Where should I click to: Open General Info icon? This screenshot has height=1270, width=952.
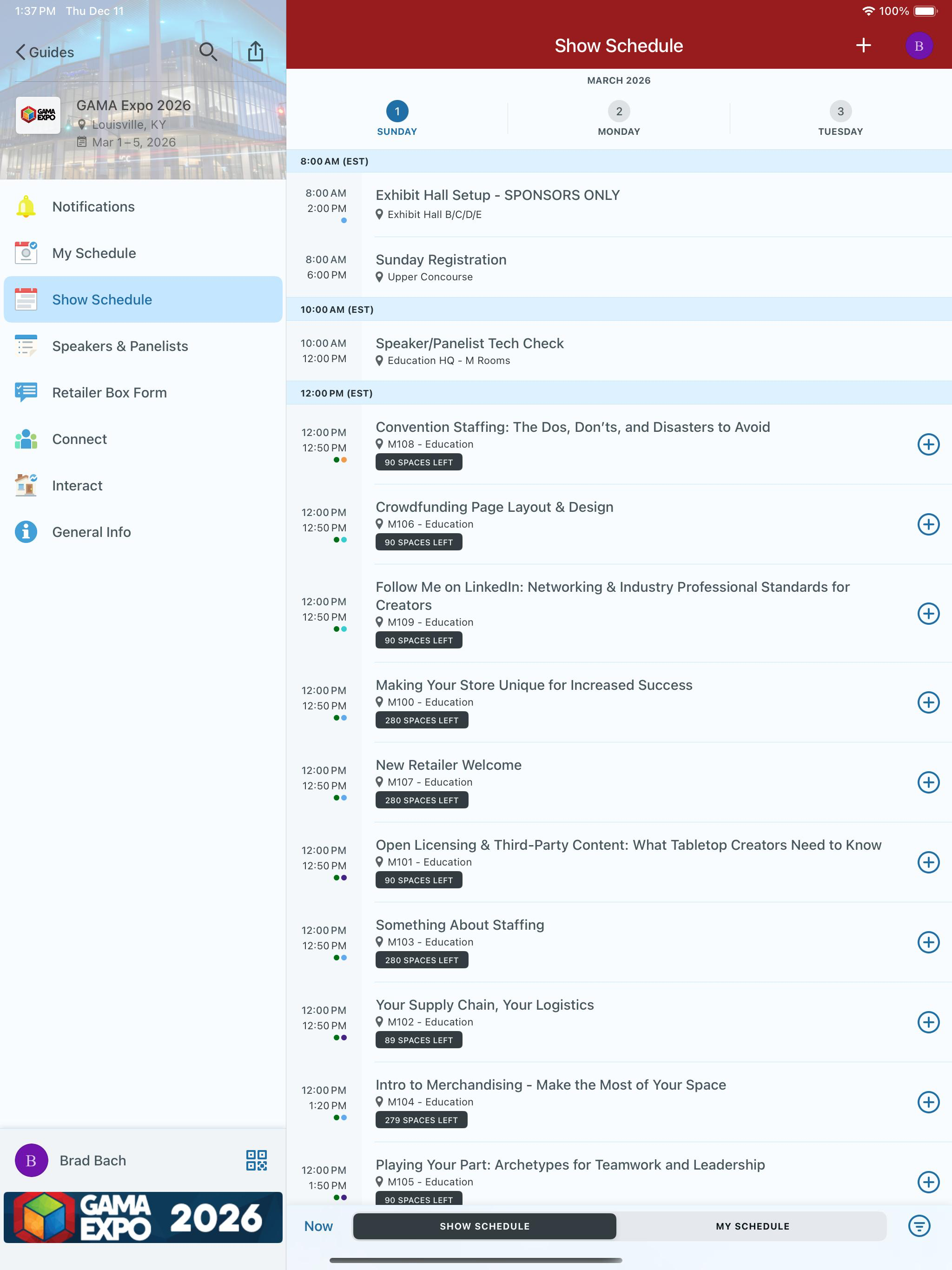[26, 532]
